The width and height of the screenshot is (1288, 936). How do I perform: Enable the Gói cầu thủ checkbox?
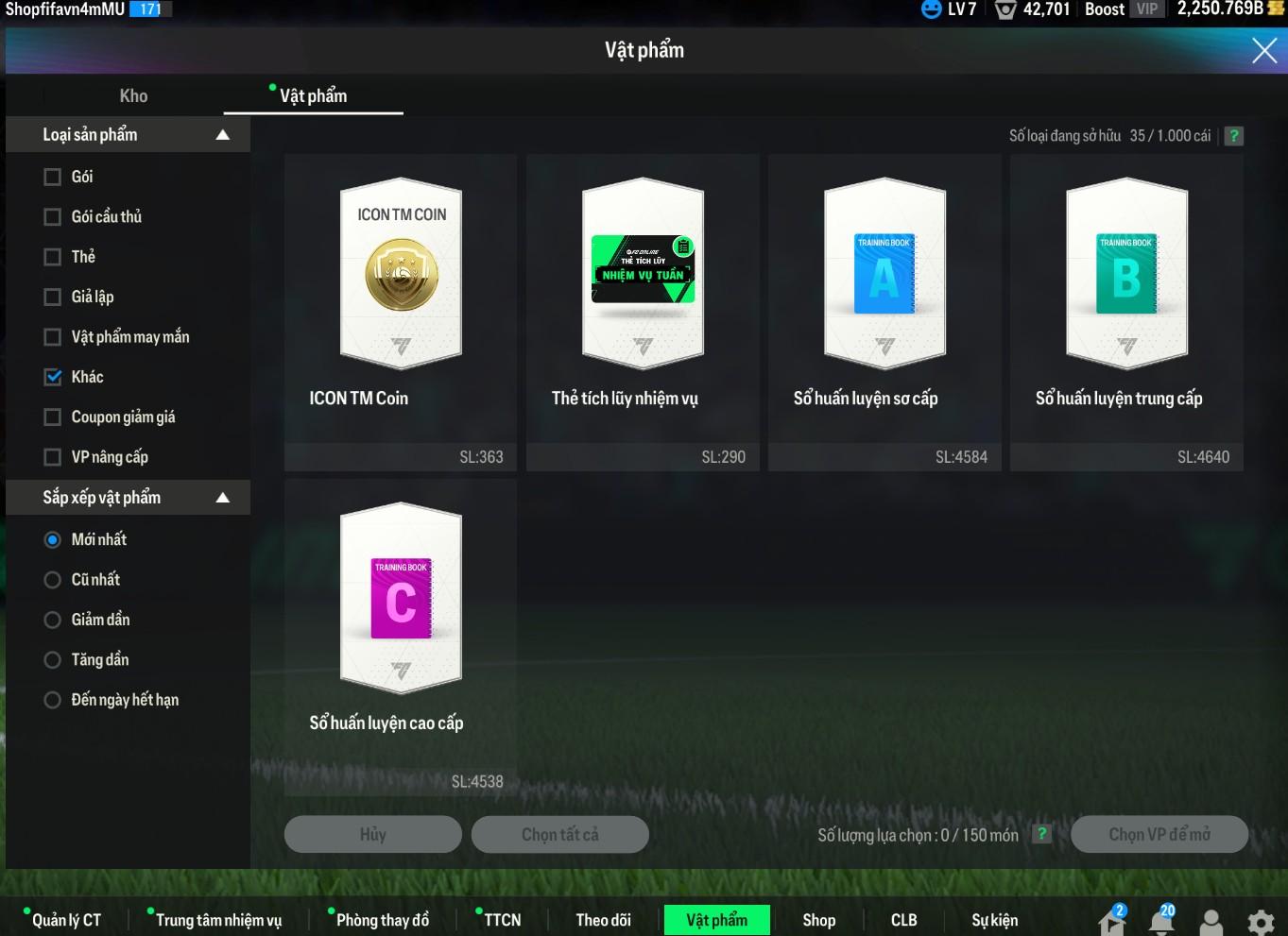(53, 217)
